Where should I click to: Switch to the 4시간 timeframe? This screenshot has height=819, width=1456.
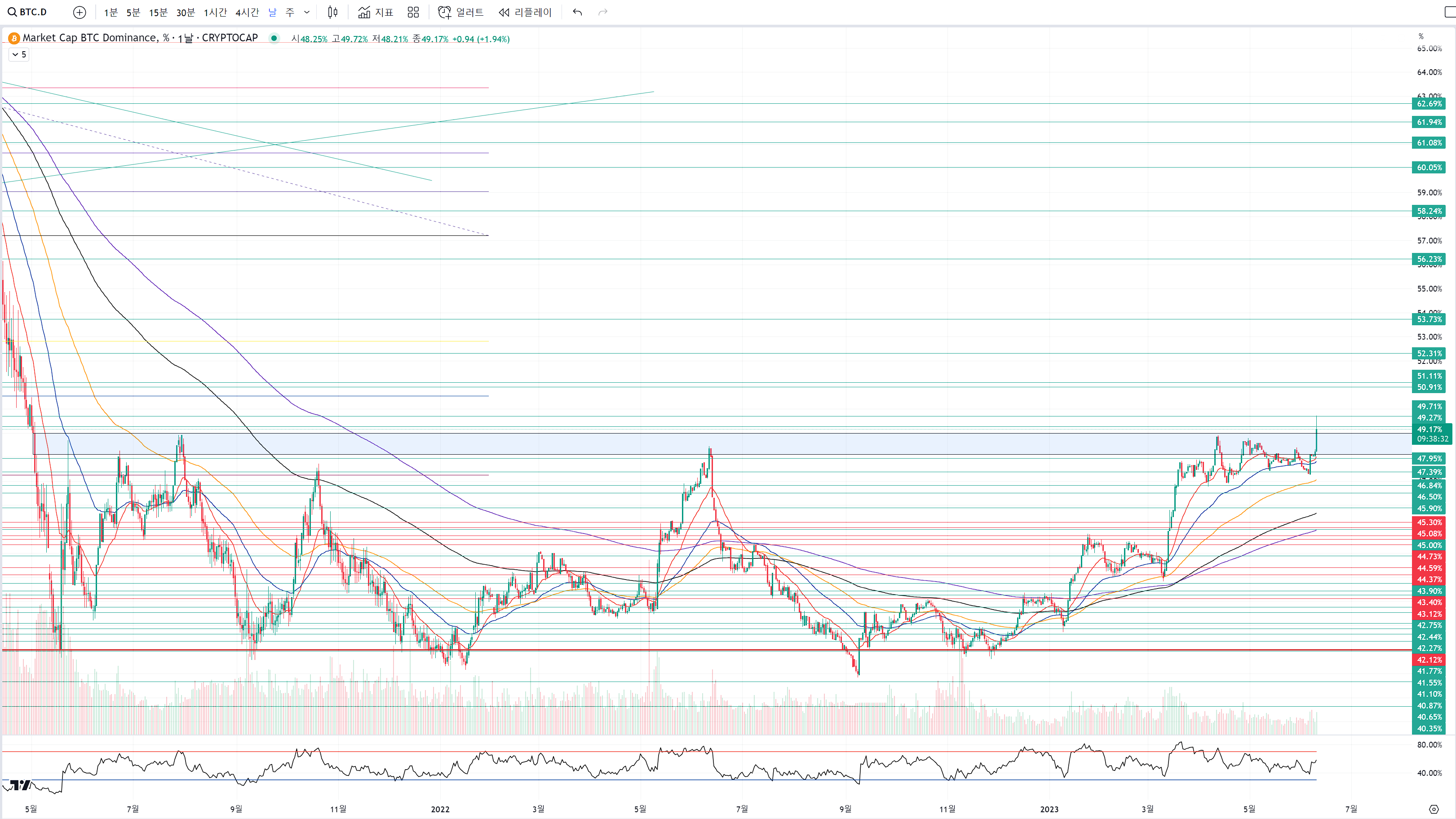pos(247,12)
